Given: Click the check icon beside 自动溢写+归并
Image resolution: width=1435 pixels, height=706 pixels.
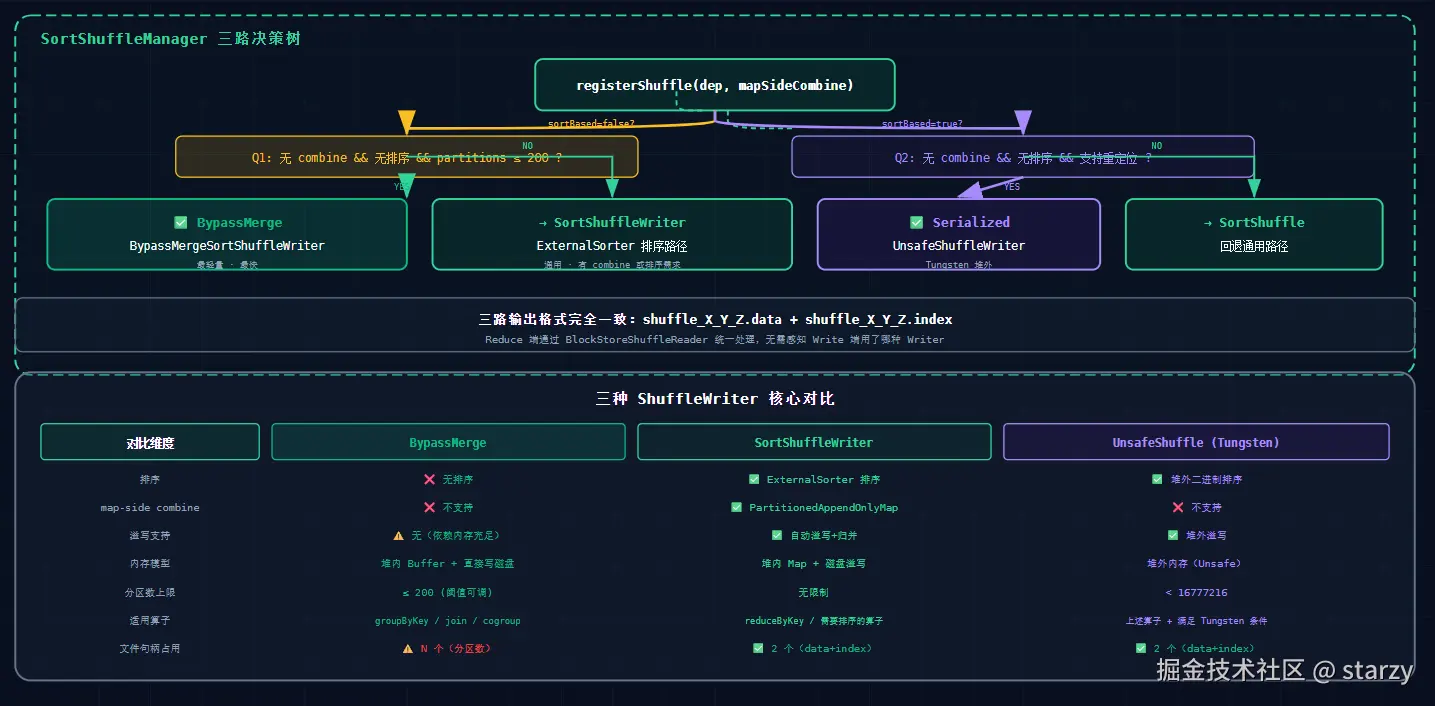Looking at the screenshot, I should 777,536.
